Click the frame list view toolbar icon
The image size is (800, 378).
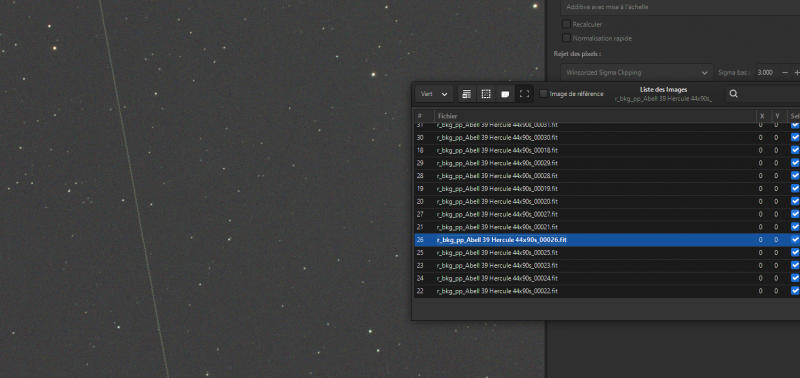466,94
